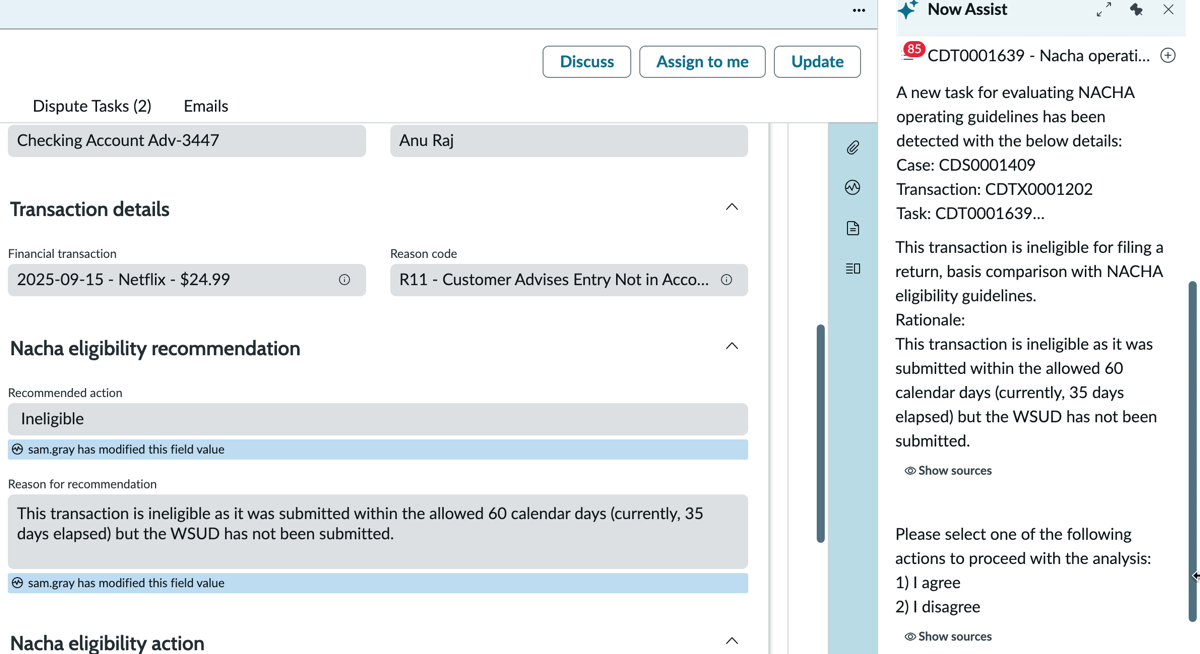The height and width of the screenshot is (654, 1200).
Task: Click the Checking Account Adv-3447 field
Action: (187, 141)
